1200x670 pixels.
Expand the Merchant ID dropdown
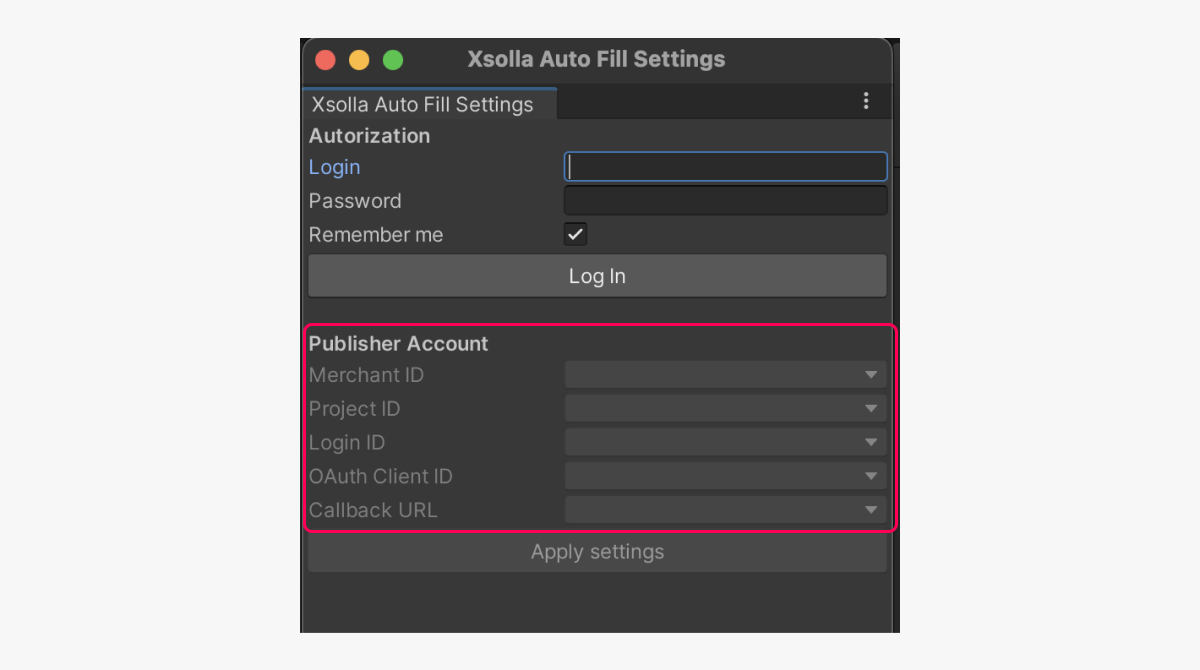tap(726, 375)
